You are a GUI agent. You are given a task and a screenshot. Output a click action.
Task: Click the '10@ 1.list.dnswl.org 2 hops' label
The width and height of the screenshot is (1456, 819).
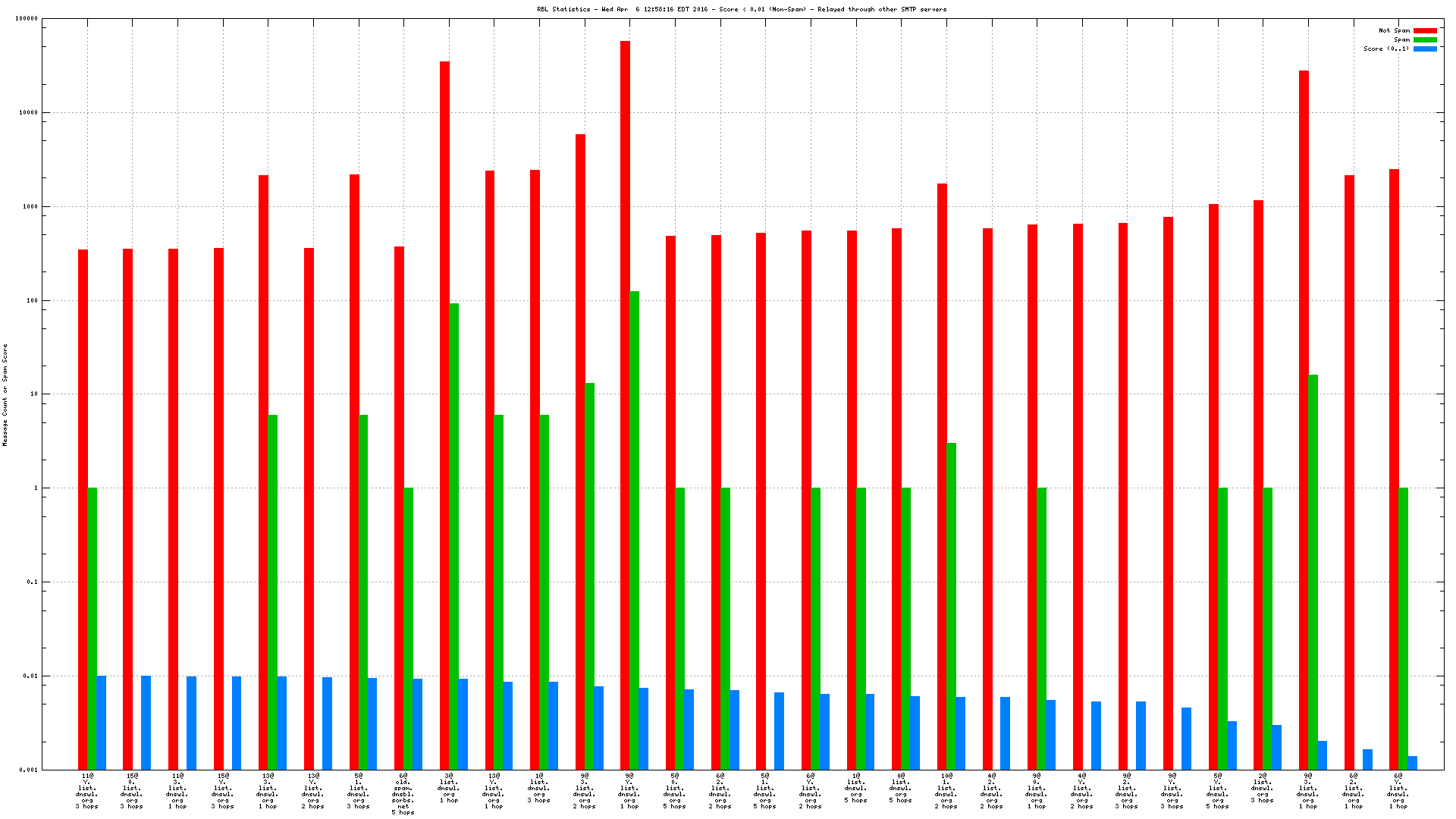946,791
